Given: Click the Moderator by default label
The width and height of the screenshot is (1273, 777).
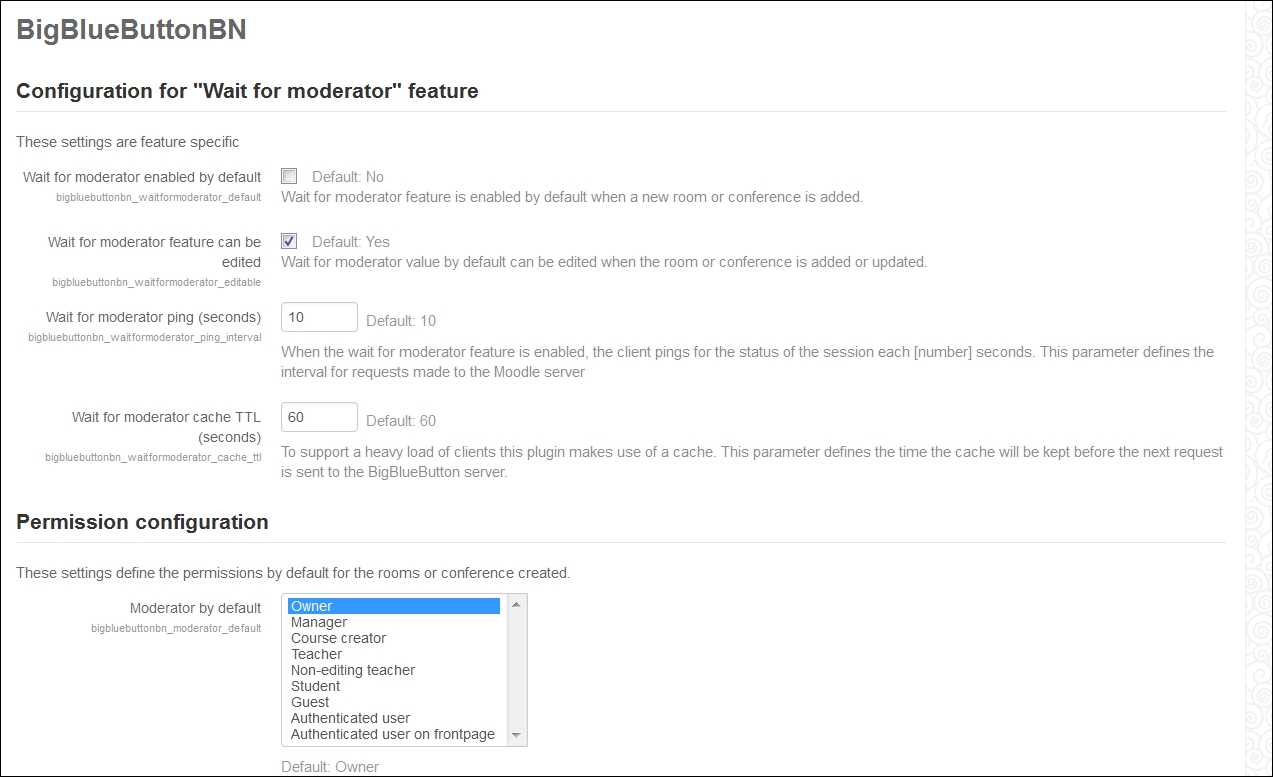Looking at the screenshot, I should [x=195, y=608].
